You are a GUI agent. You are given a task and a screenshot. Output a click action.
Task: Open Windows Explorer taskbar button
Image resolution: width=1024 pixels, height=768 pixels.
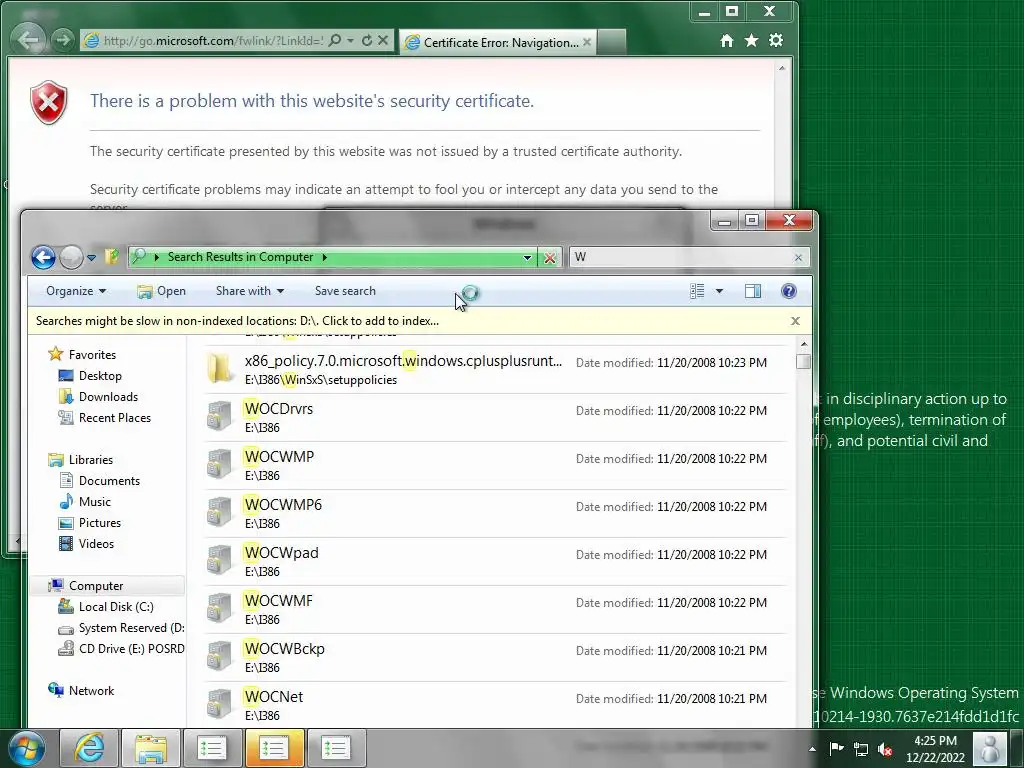151,748
